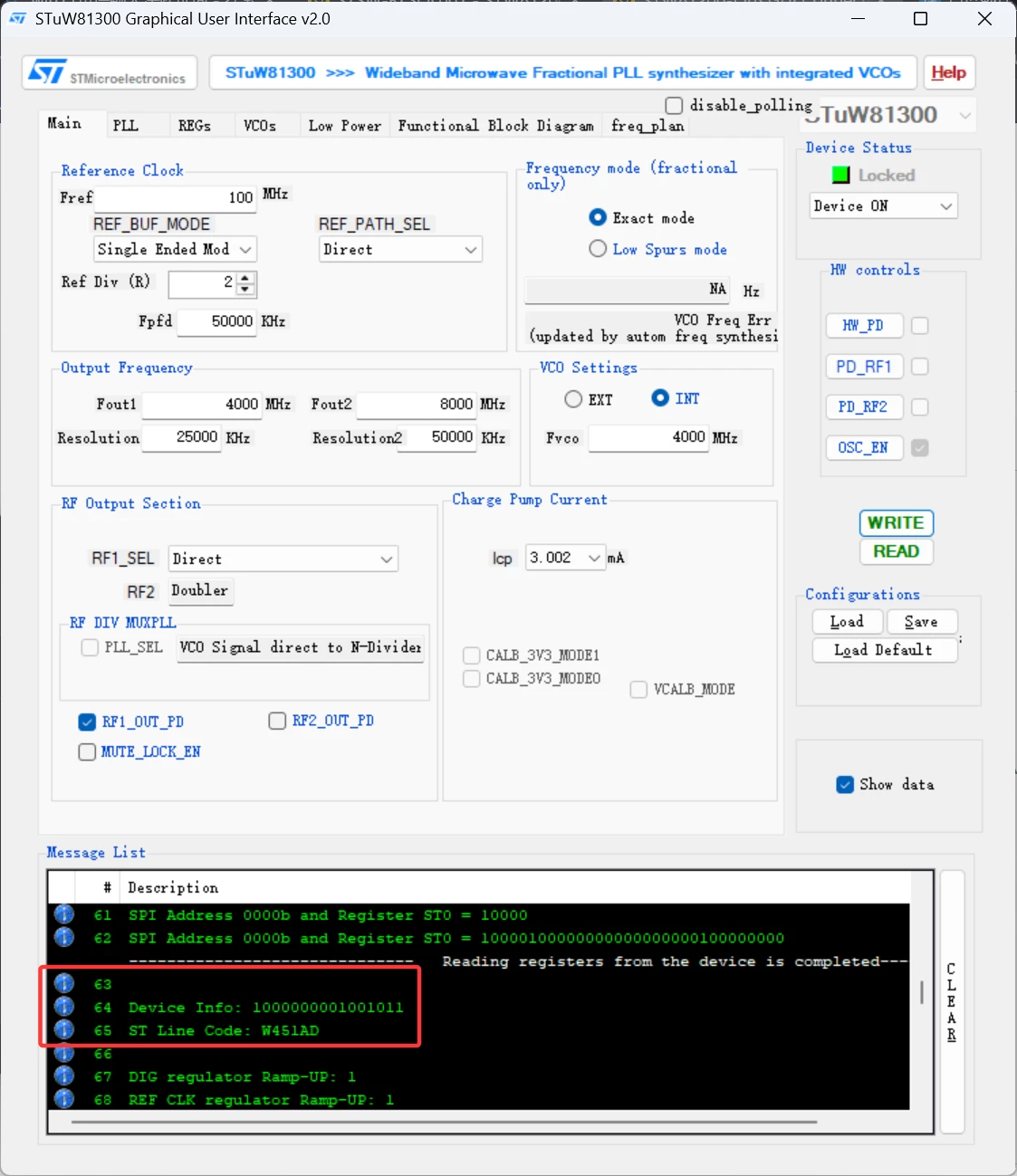Viewport: 1017px width, 1176px height.
Task: Open the STuW81300 device selector dropdown
Action: (x=965, y=115)
